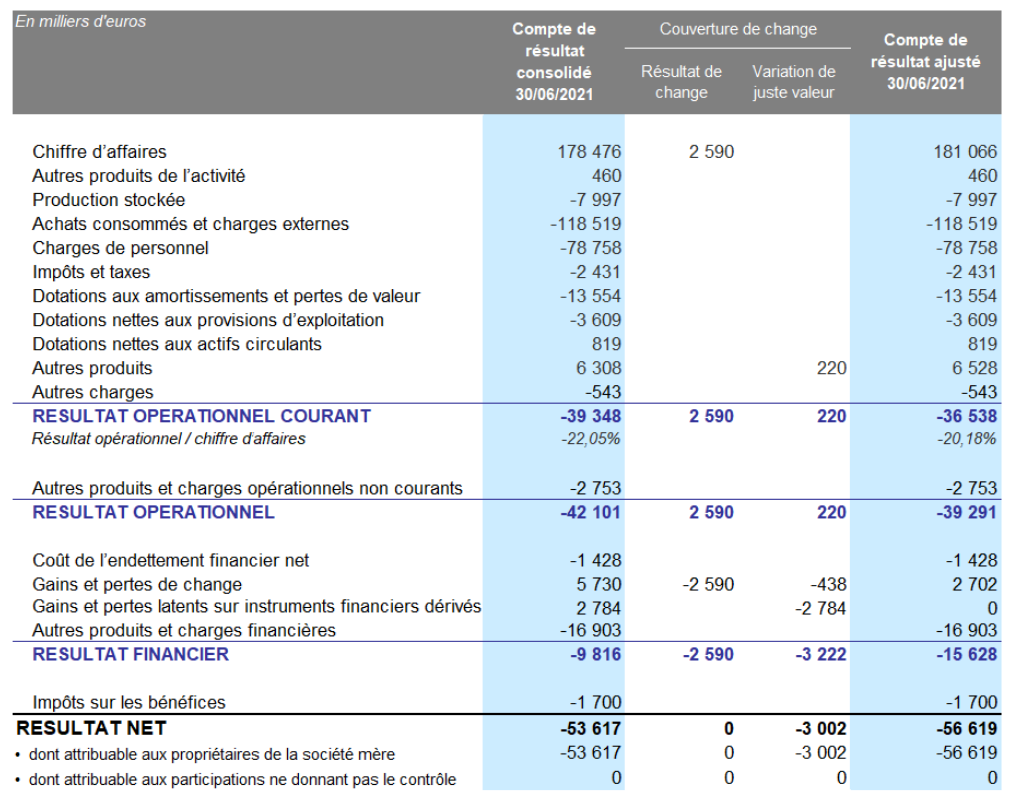This screenshot has height=804, width=1018.
Task: Select the 'En milliers d'euros' caption
Action: (x=80, y=21)
